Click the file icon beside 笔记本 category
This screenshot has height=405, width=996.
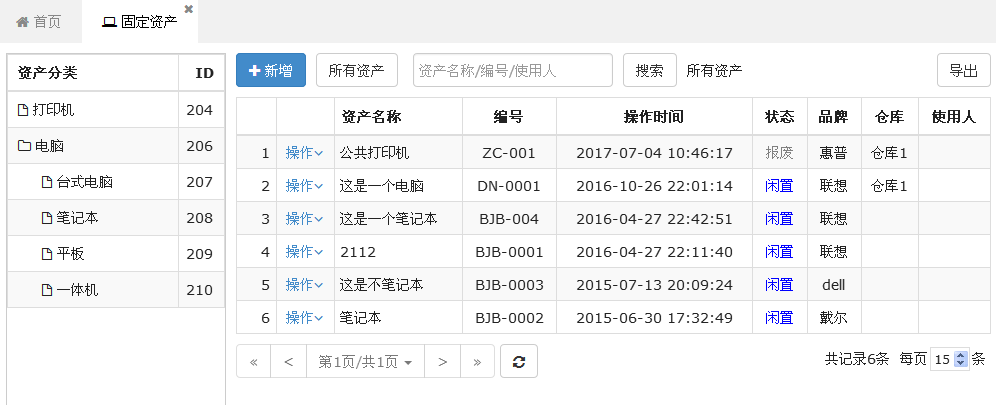click(46, 218)
